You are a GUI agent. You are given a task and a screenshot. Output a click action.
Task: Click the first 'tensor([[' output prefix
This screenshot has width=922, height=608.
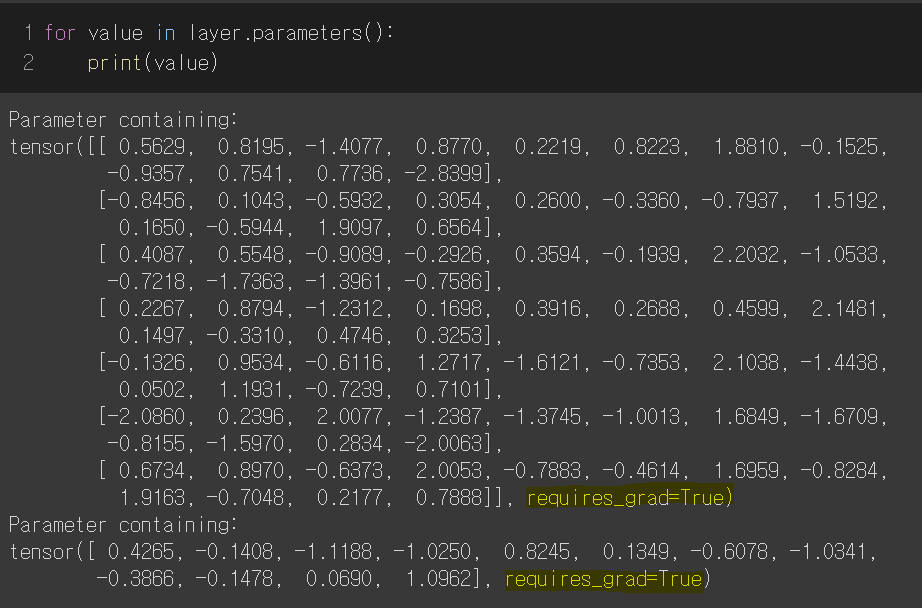pyautogui.click(x=58, y=146)
